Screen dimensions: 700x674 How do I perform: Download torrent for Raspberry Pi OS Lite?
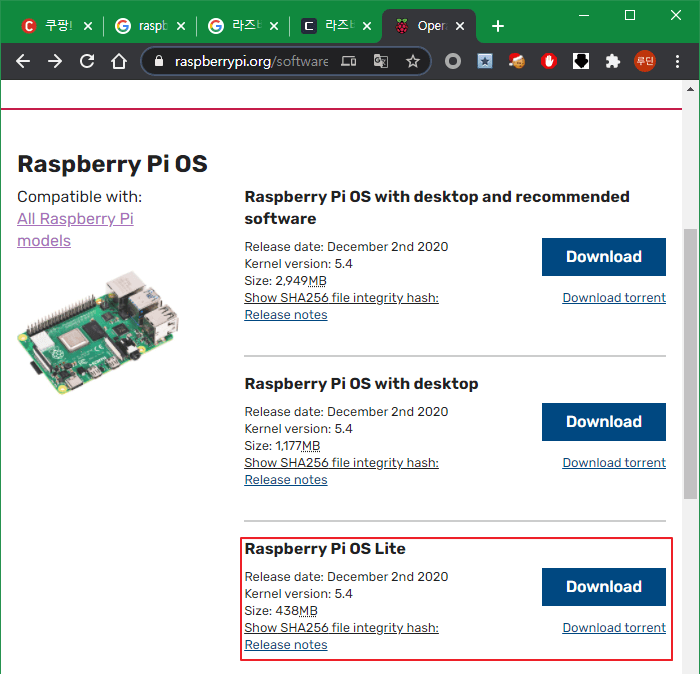click(614, 628)
